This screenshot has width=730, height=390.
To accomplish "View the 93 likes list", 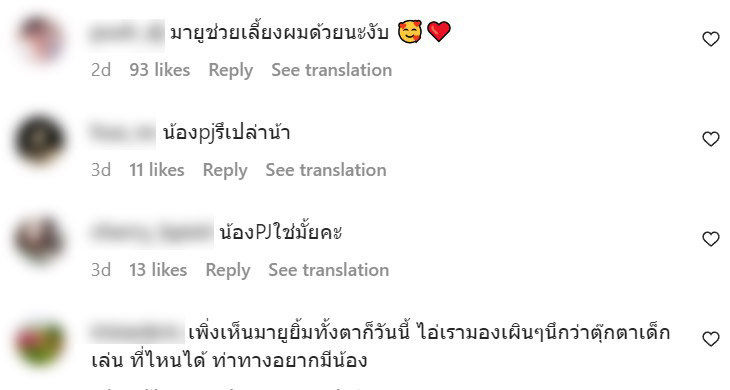I will (x=160, y=70).
